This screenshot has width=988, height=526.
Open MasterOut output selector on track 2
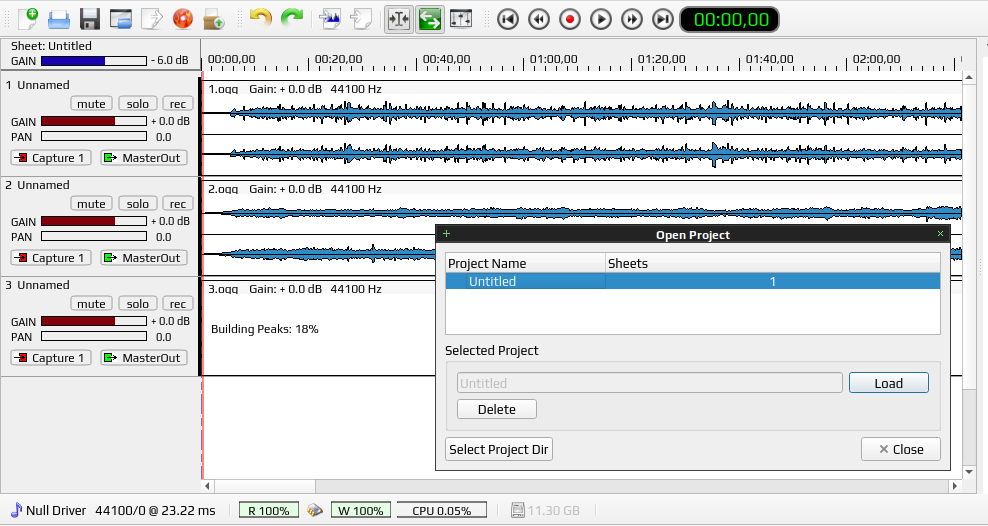coord(144,258)
